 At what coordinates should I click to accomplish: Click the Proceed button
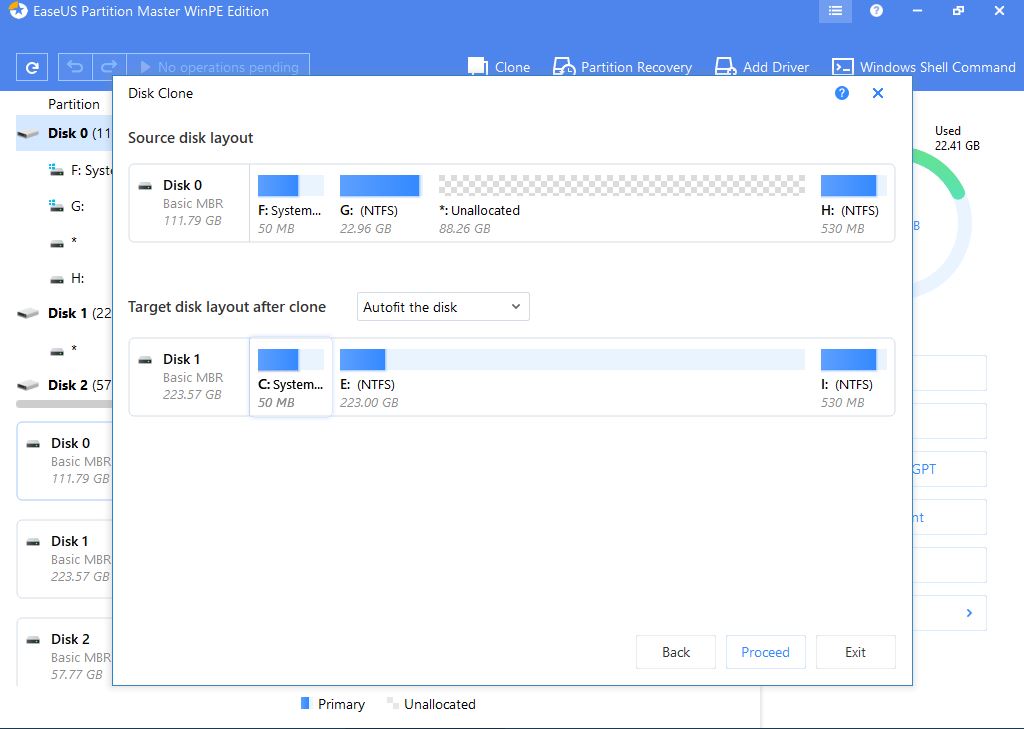pos(765,652)
